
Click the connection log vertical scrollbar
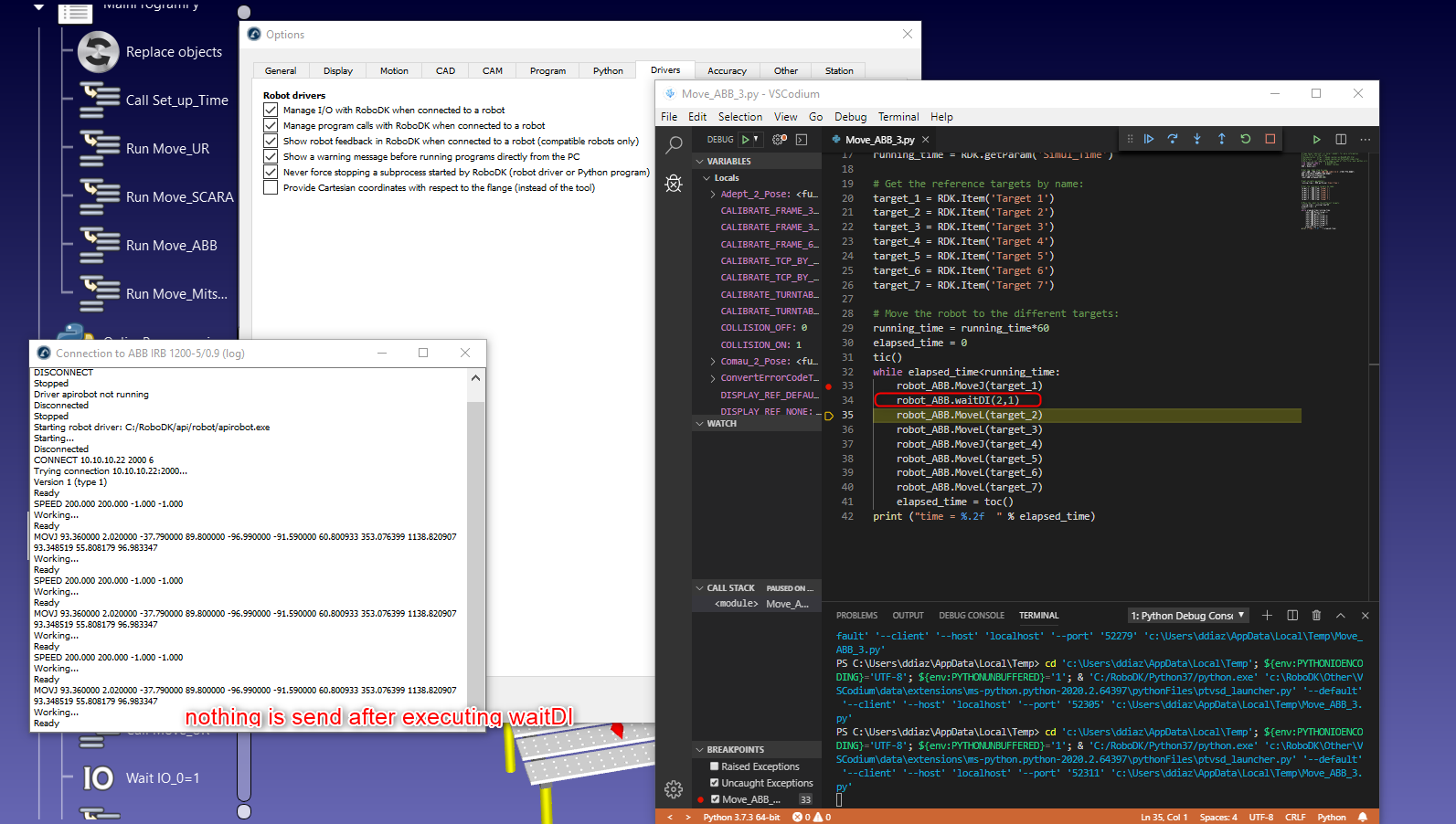[x=475, y=550]
